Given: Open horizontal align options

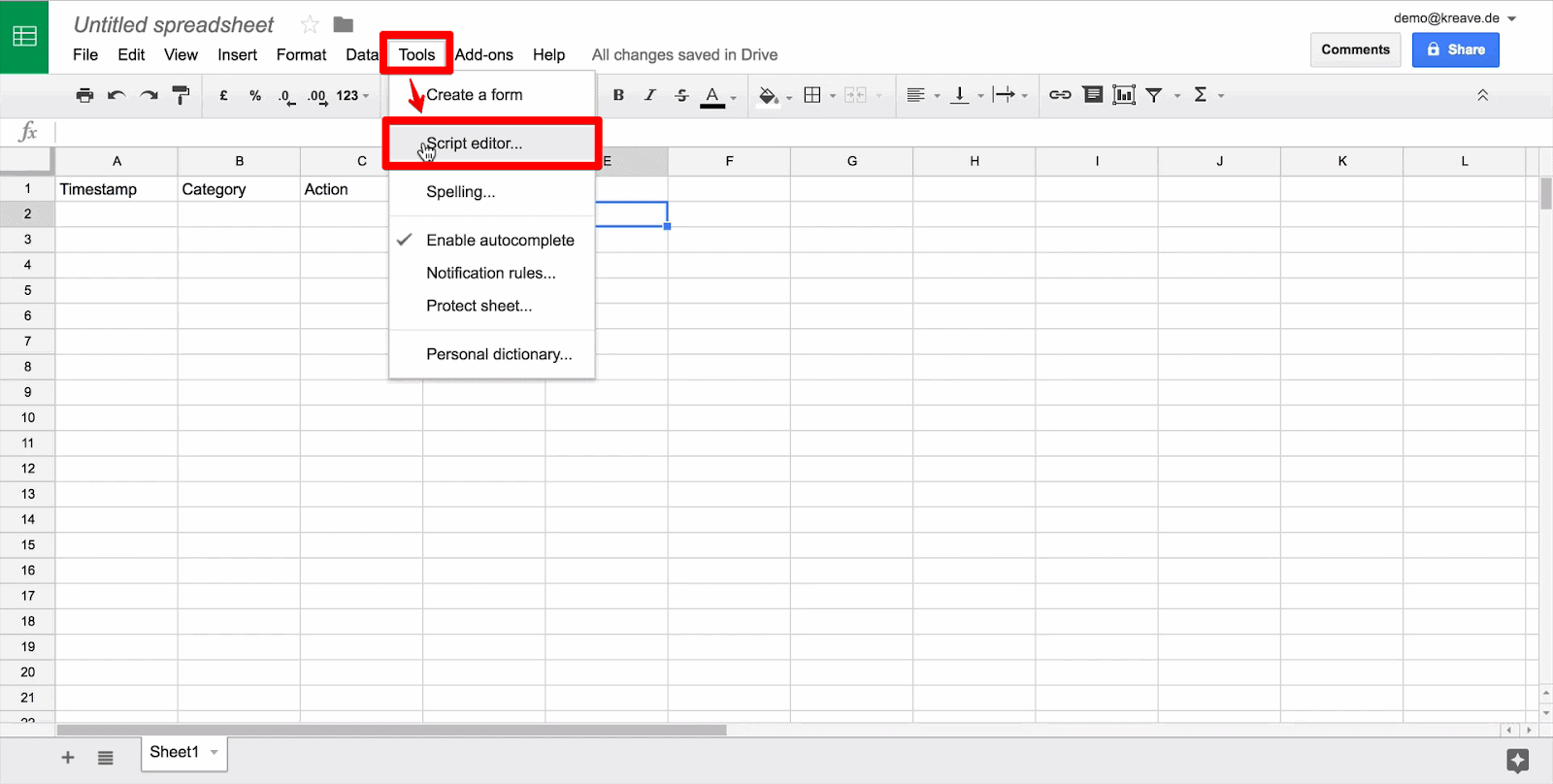Looking at the screenshot, I should click(x=915, y=95).
